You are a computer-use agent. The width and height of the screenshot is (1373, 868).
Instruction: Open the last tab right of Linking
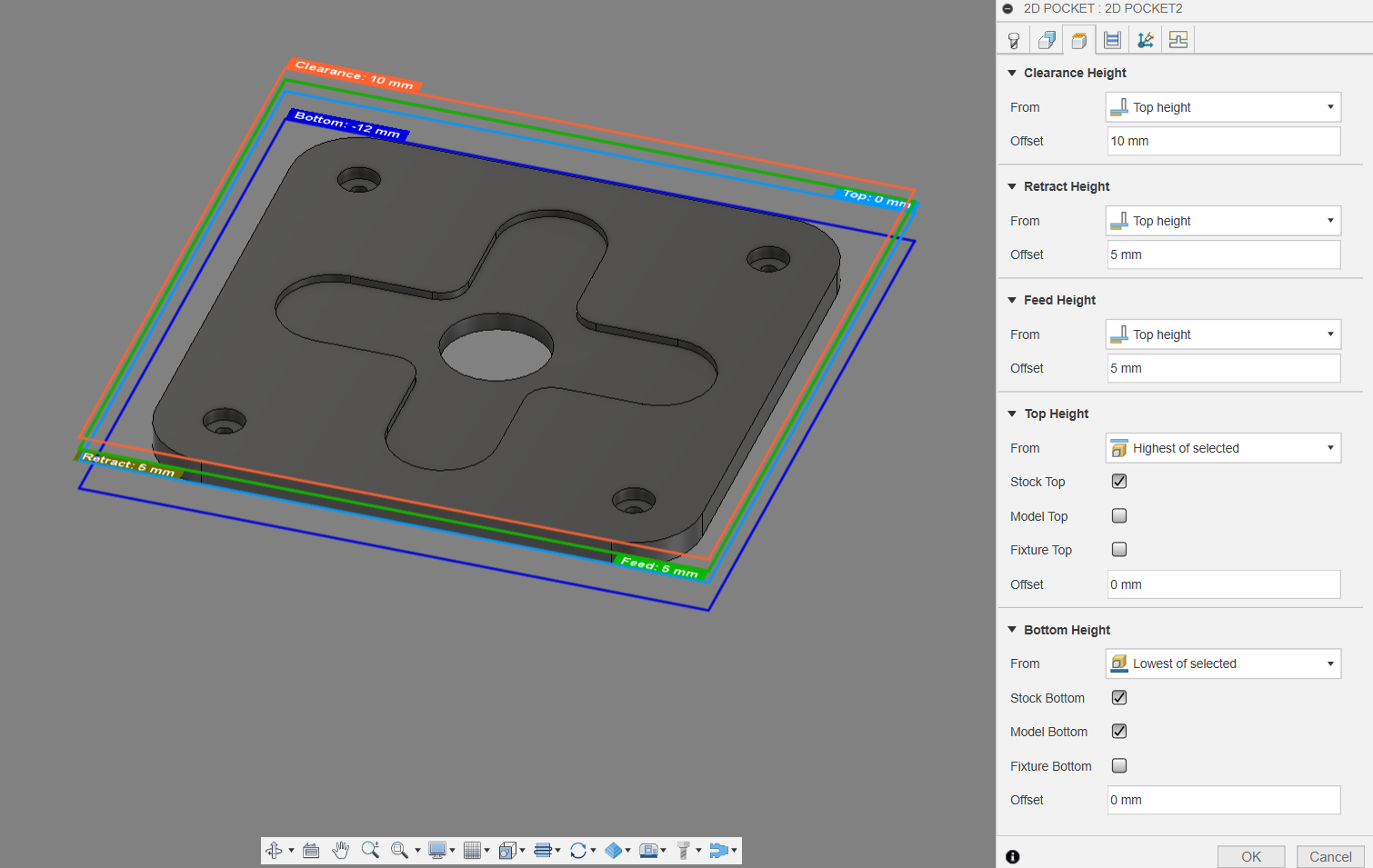point(1178,40)
